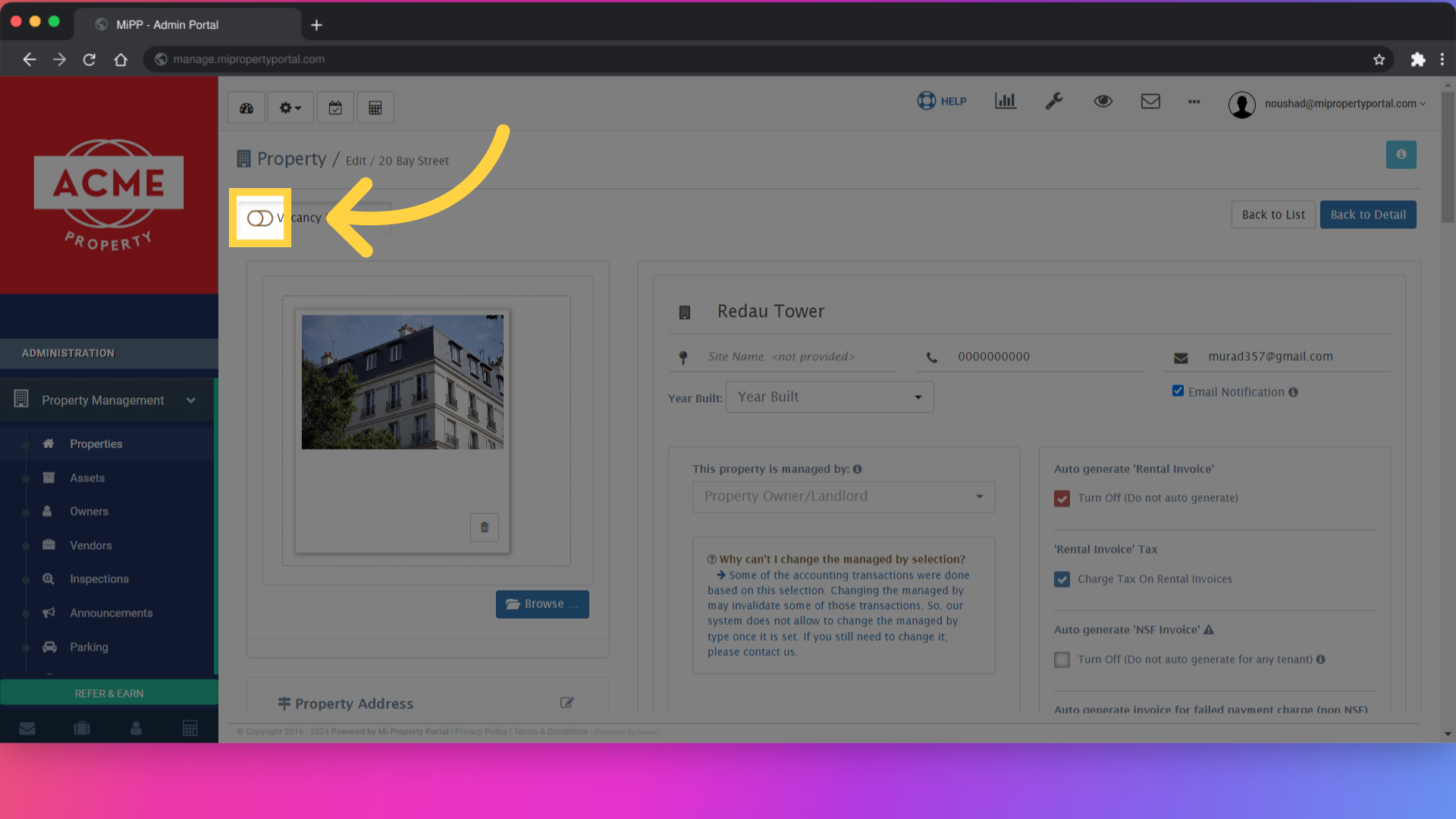
Task: Click Back to List button
Action: click(x=1273, y=215)
